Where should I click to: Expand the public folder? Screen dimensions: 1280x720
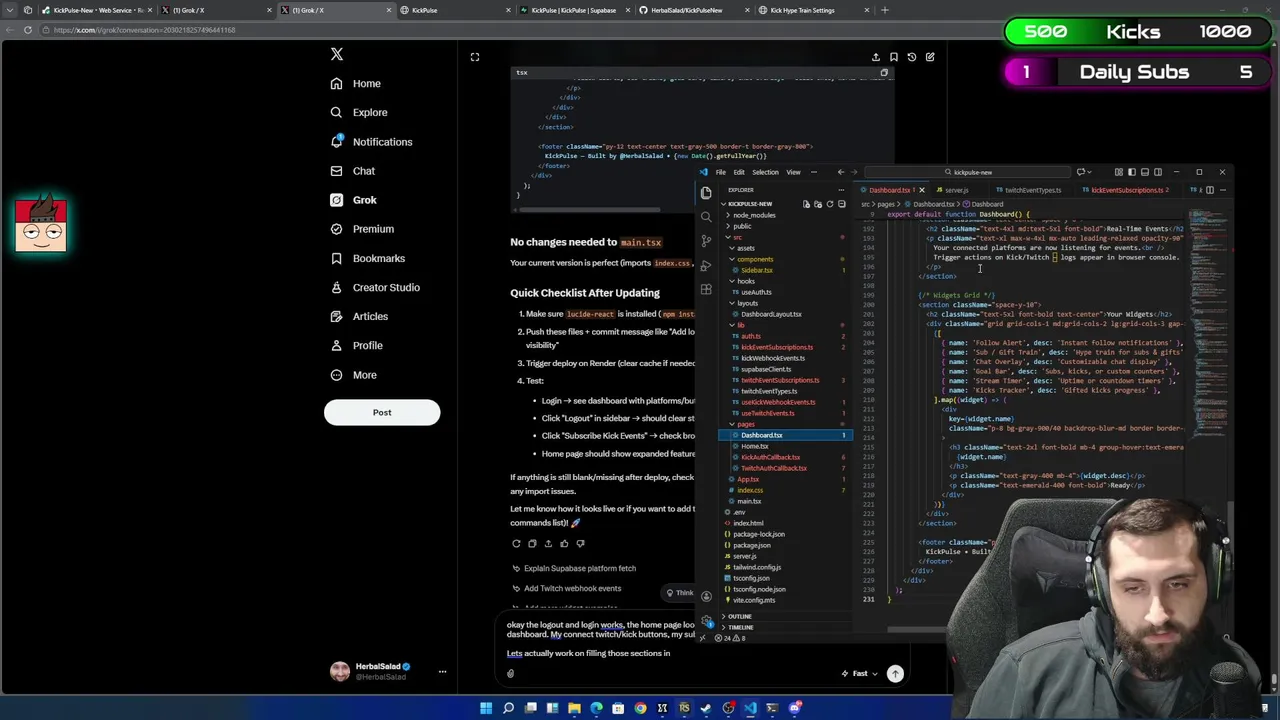pyautogui.click(x=741, y=226)
